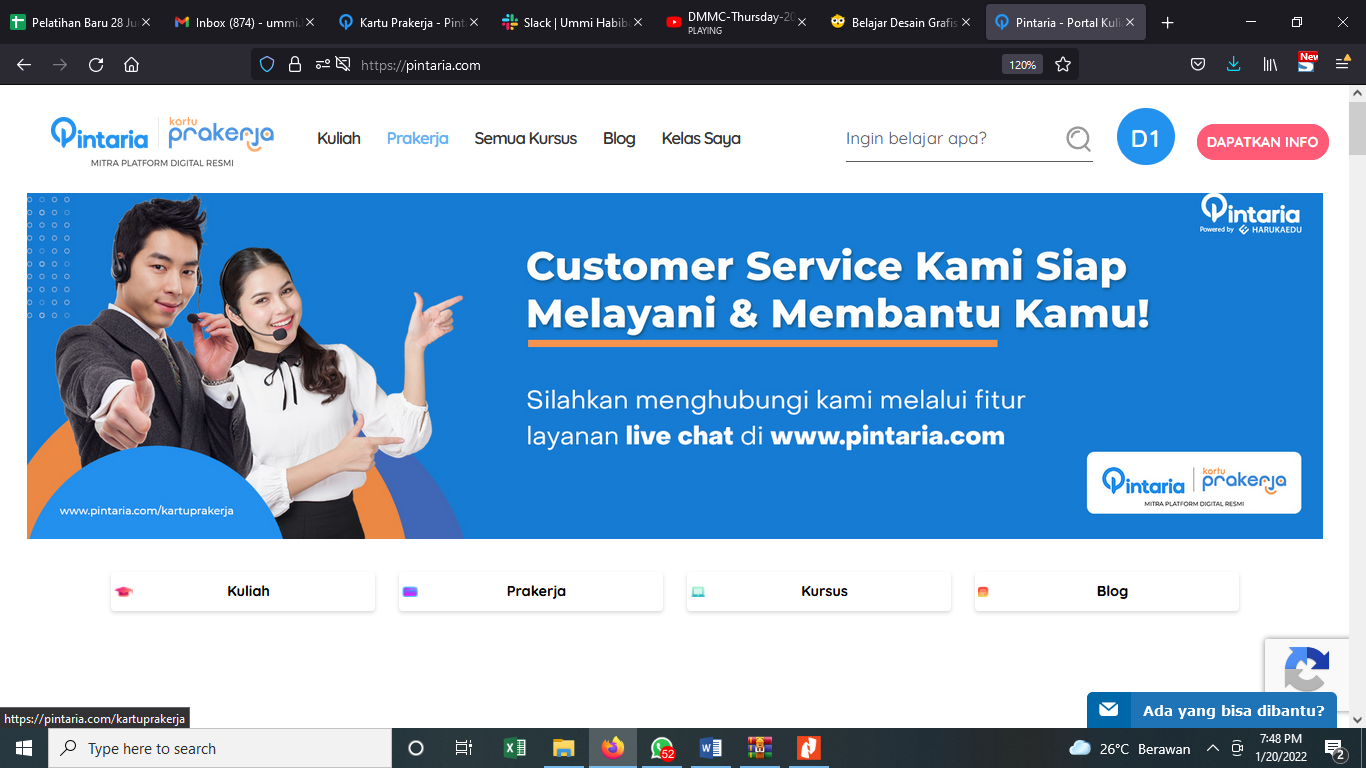Screen dimensions: 1366x768
Task: Click the Firefox back arrow
Action: (x=24, y=65)
